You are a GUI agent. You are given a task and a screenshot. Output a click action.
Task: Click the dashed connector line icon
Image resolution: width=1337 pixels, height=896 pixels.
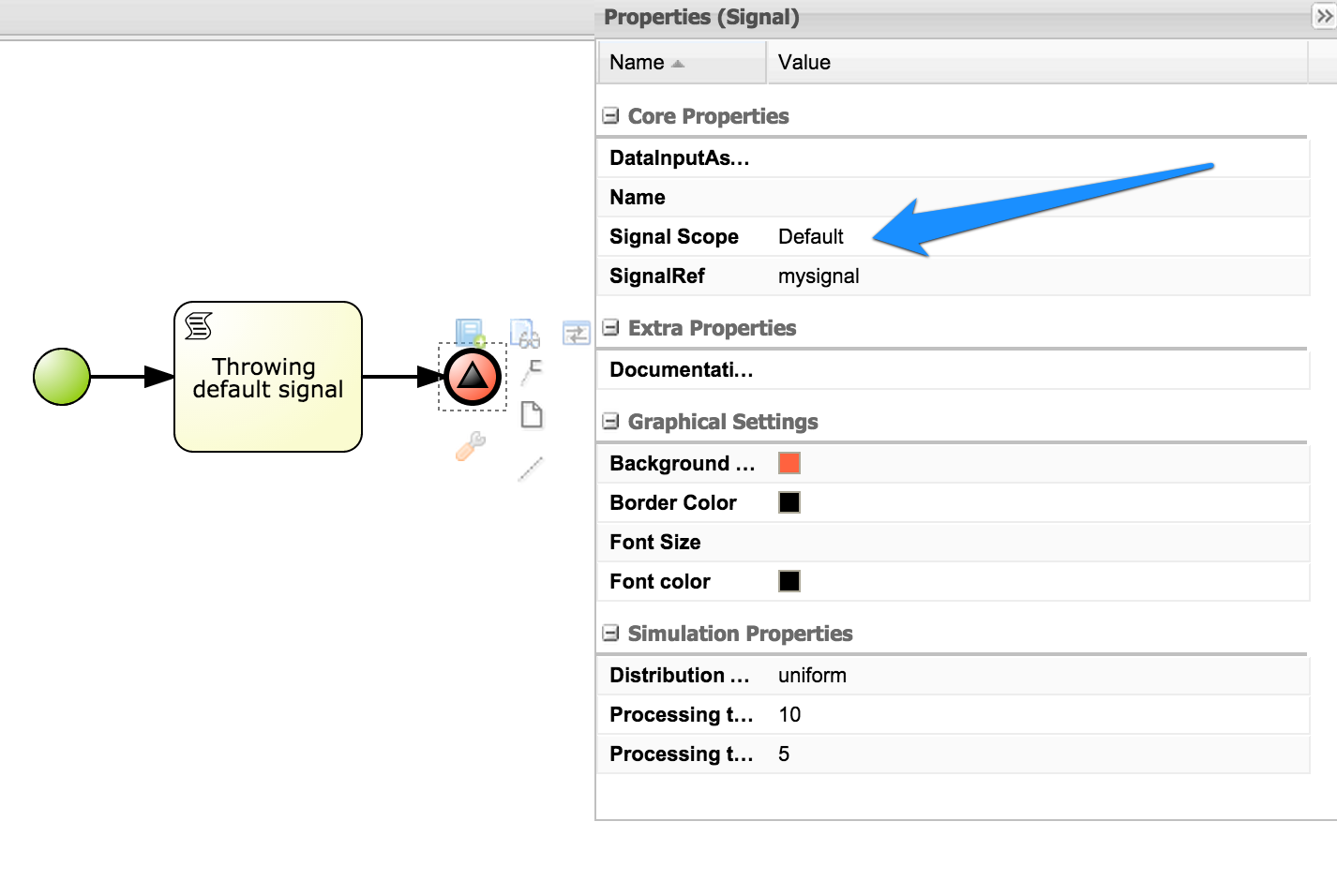(x=531, y=469)
